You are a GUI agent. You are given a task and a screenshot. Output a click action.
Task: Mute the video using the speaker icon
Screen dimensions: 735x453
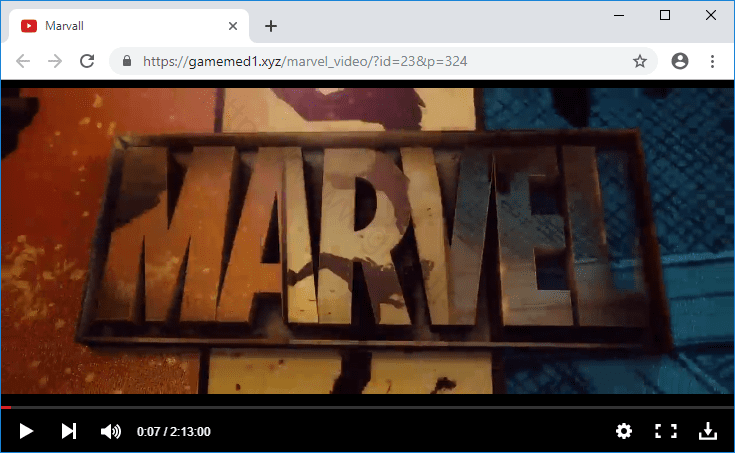110,431
